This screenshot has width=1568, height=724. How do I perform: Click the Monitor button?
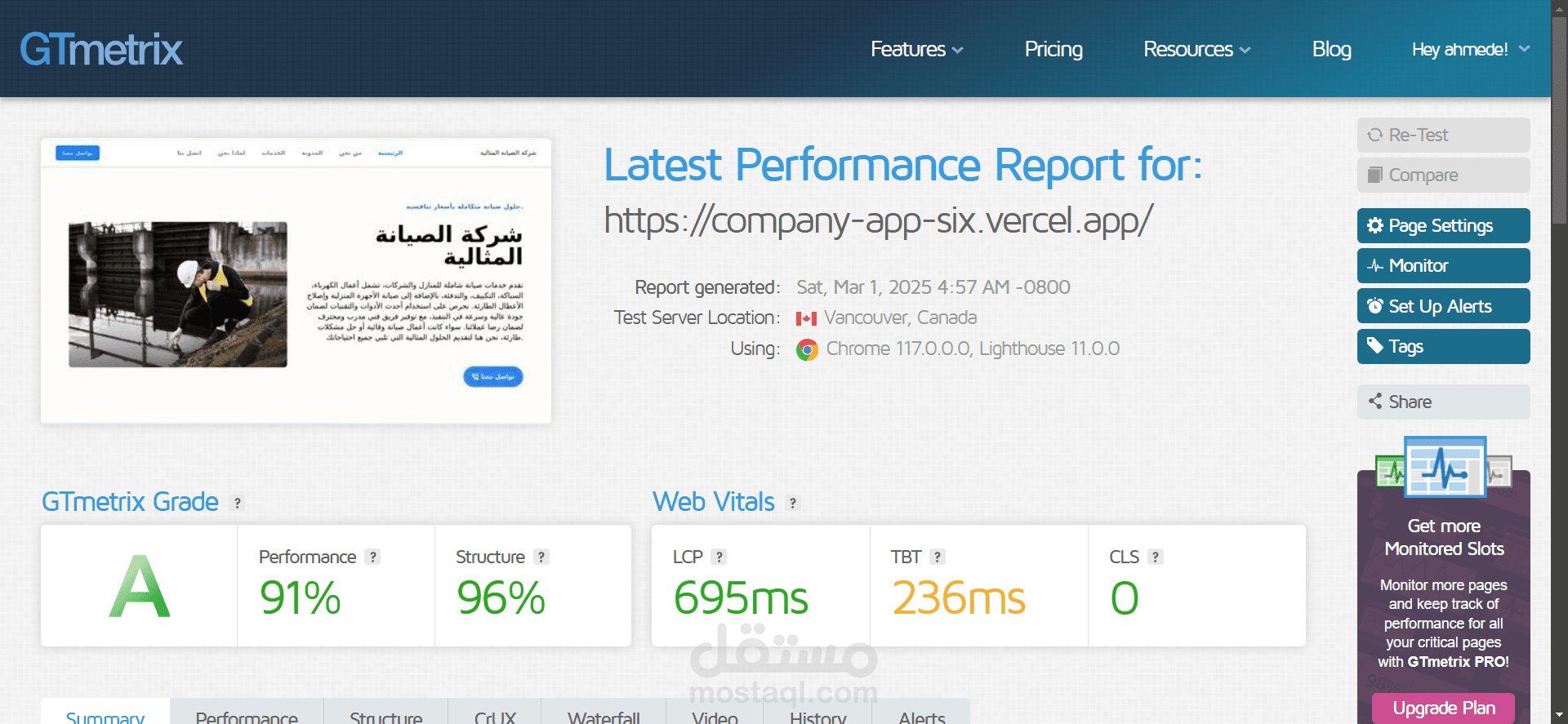(x=1443, y=265)
